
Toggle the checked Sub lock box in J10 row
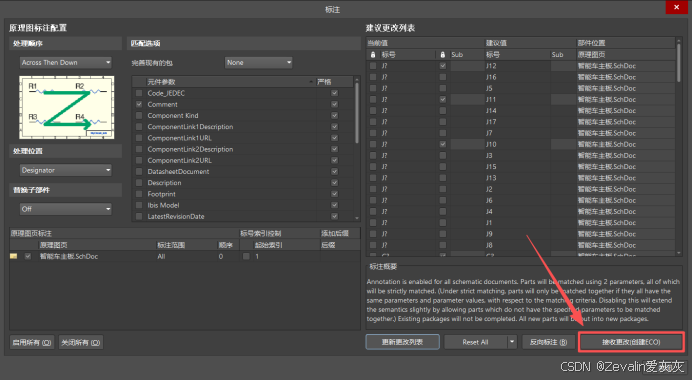click(443, 144)
